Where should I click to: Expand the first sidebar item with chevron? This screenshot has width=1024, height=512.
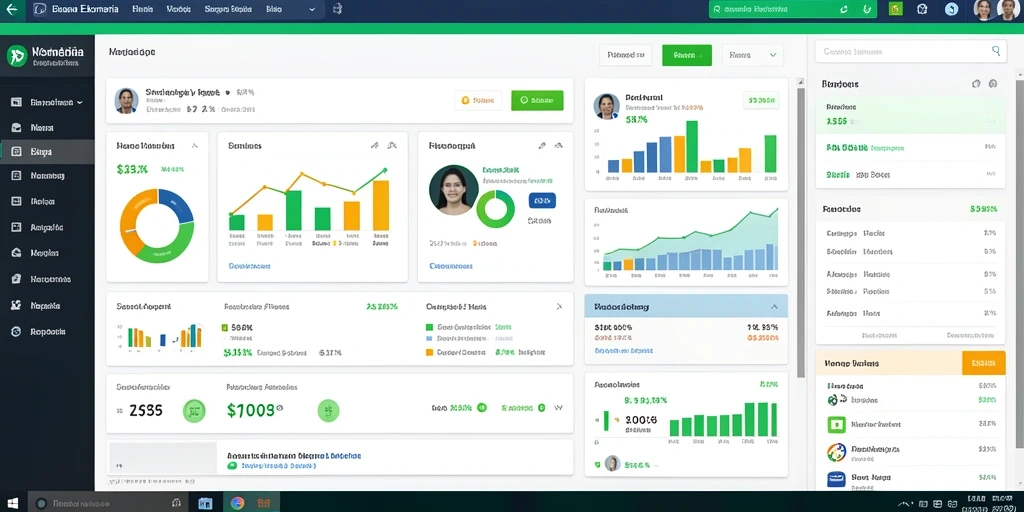(47, 103)
